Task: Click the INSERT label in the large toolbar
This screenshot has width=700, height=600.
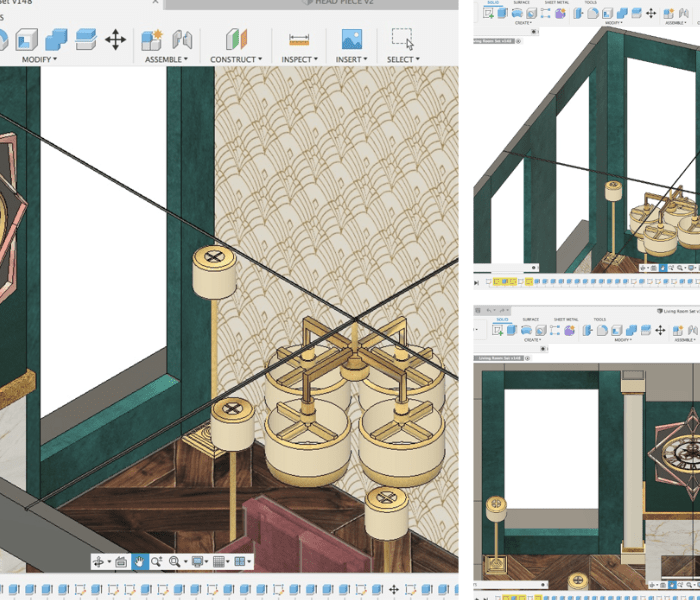Action: [x=351, y=59]
